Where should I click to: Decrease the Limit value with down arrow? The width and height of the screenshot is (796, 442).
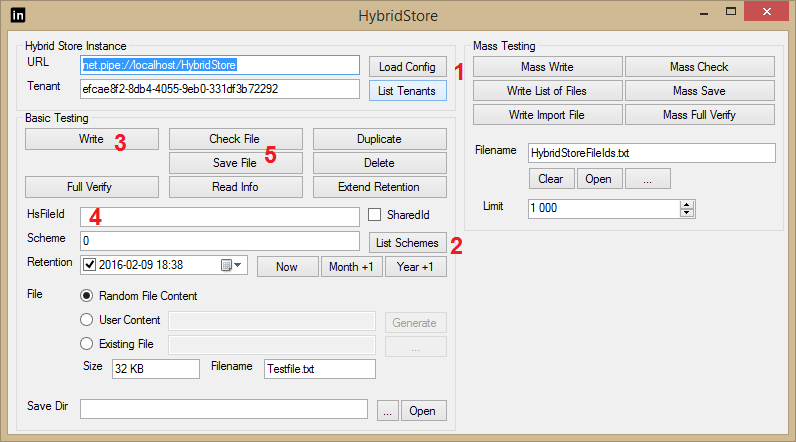point(687,212)
